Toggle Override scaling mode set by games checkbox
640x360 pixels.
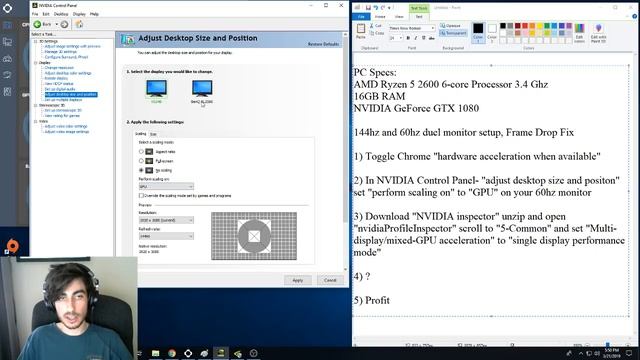click(141, 196)
